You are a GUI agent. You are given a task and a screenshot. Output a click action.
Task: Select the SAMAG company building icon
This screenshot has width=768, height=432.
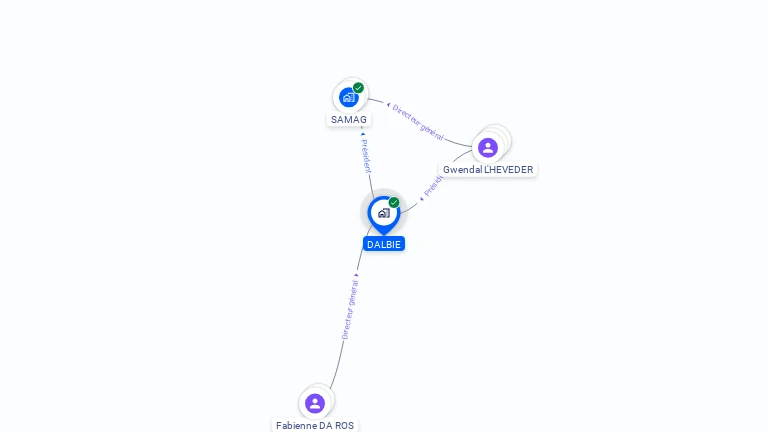pyautogui.click(x=349, y=97)
